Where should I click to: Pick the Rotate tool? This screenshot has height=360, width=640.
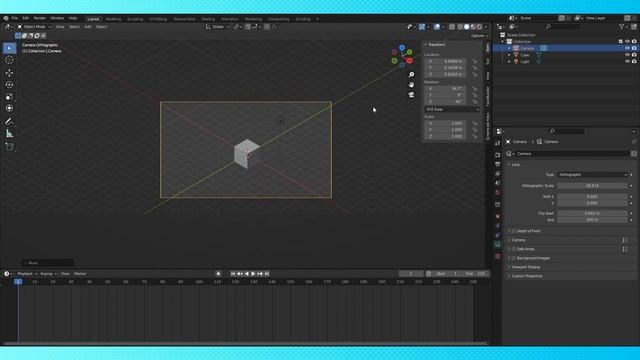point(9,85)
